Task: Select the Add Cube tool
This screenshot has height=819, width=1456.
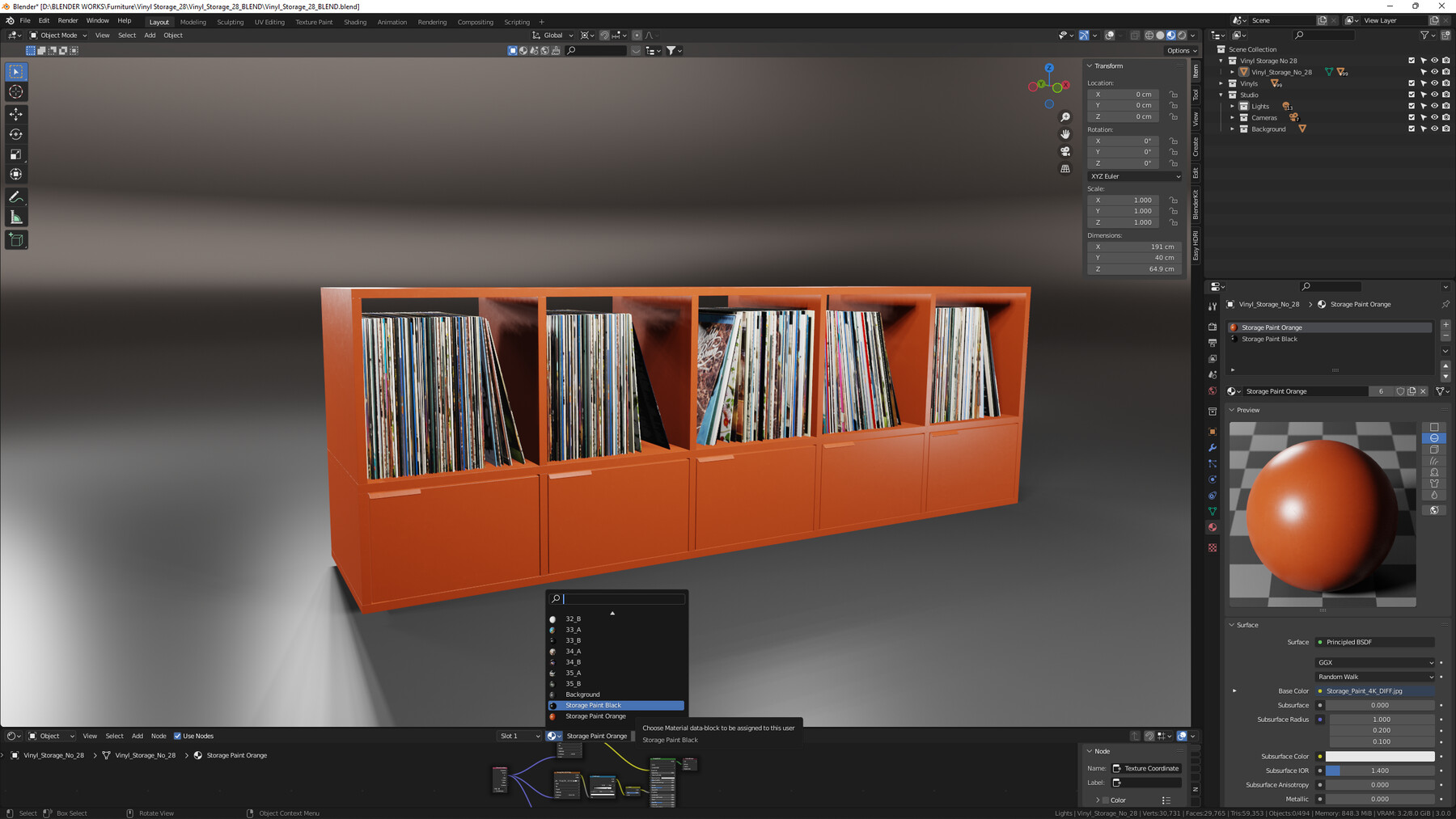Action: [15, 240]
